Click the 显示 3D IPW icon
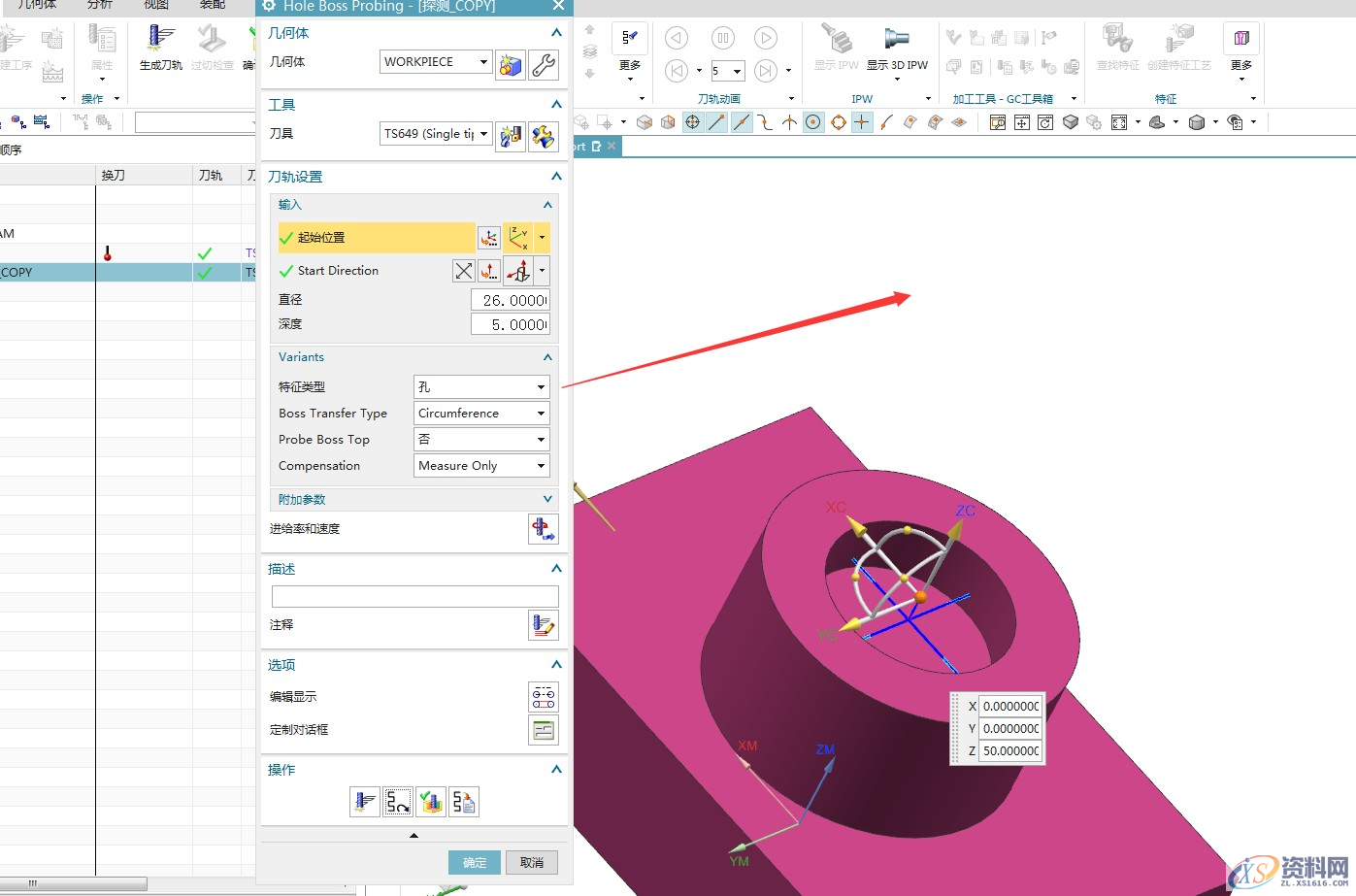The width and height of the screenshot is (1356, 896). coord(896,46)
